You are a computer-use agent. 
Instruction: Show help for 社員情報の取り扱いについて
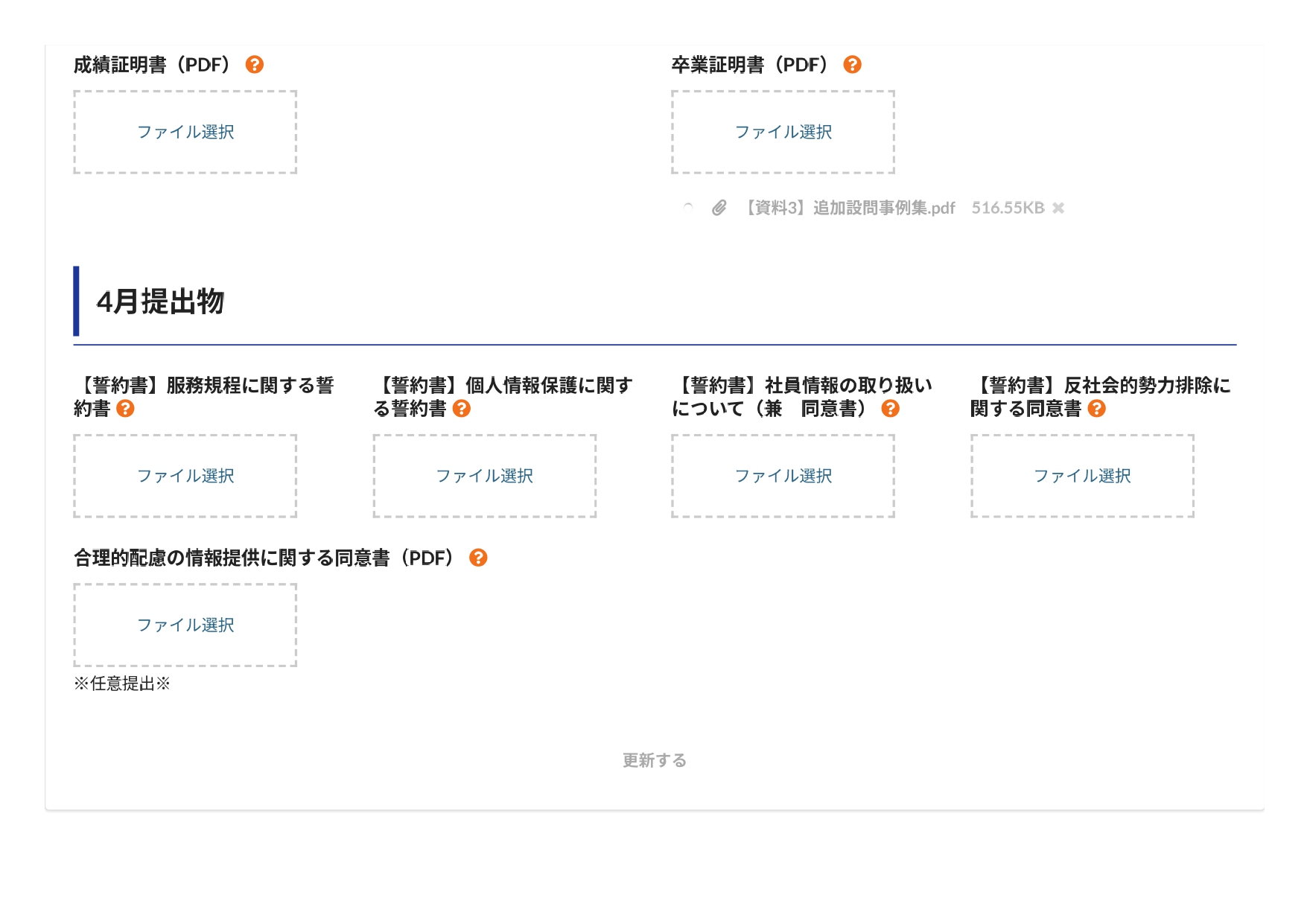click(x=890, y=409)
